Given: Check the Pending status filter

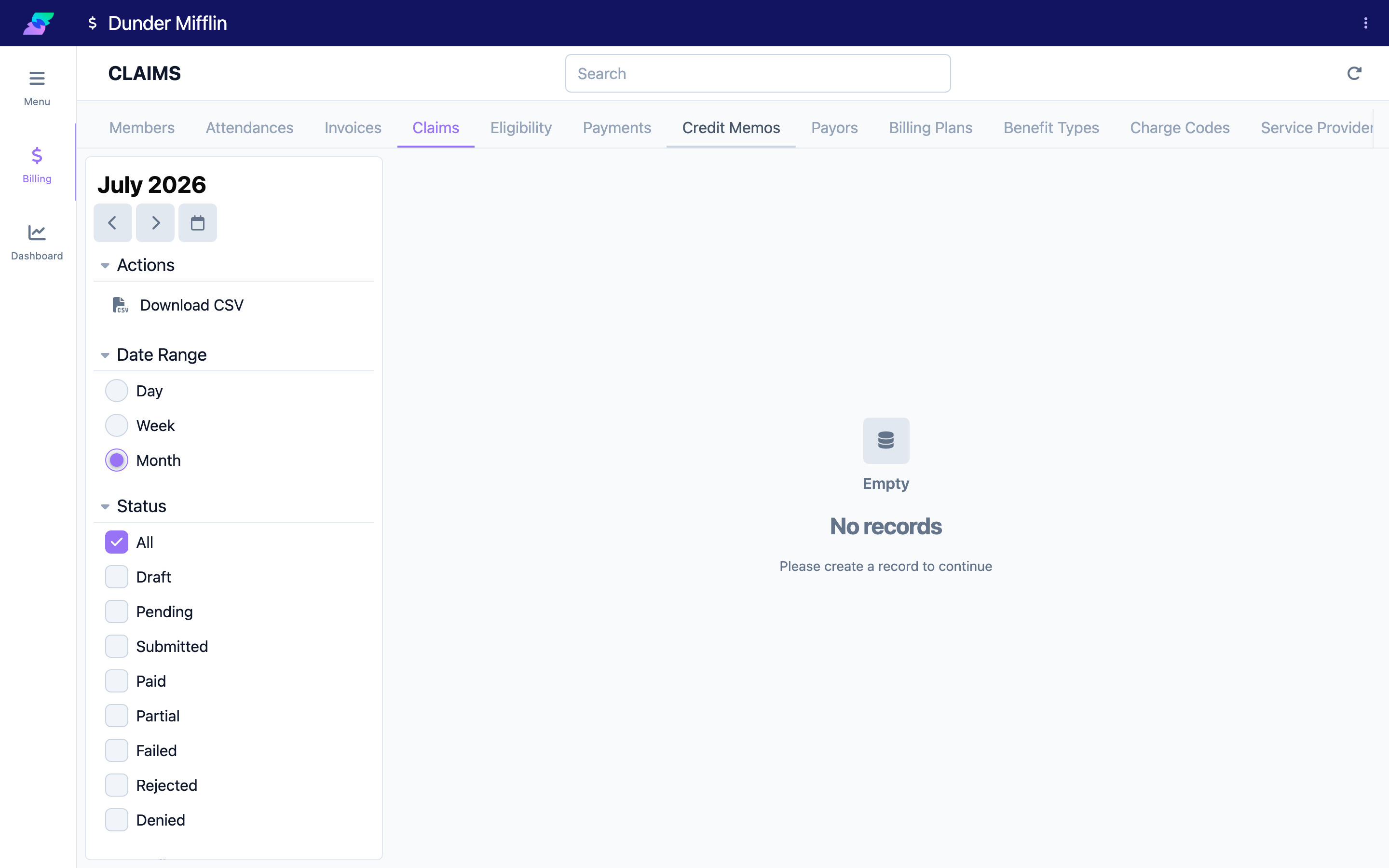Looking at the screenshot, I should [117, 611].
